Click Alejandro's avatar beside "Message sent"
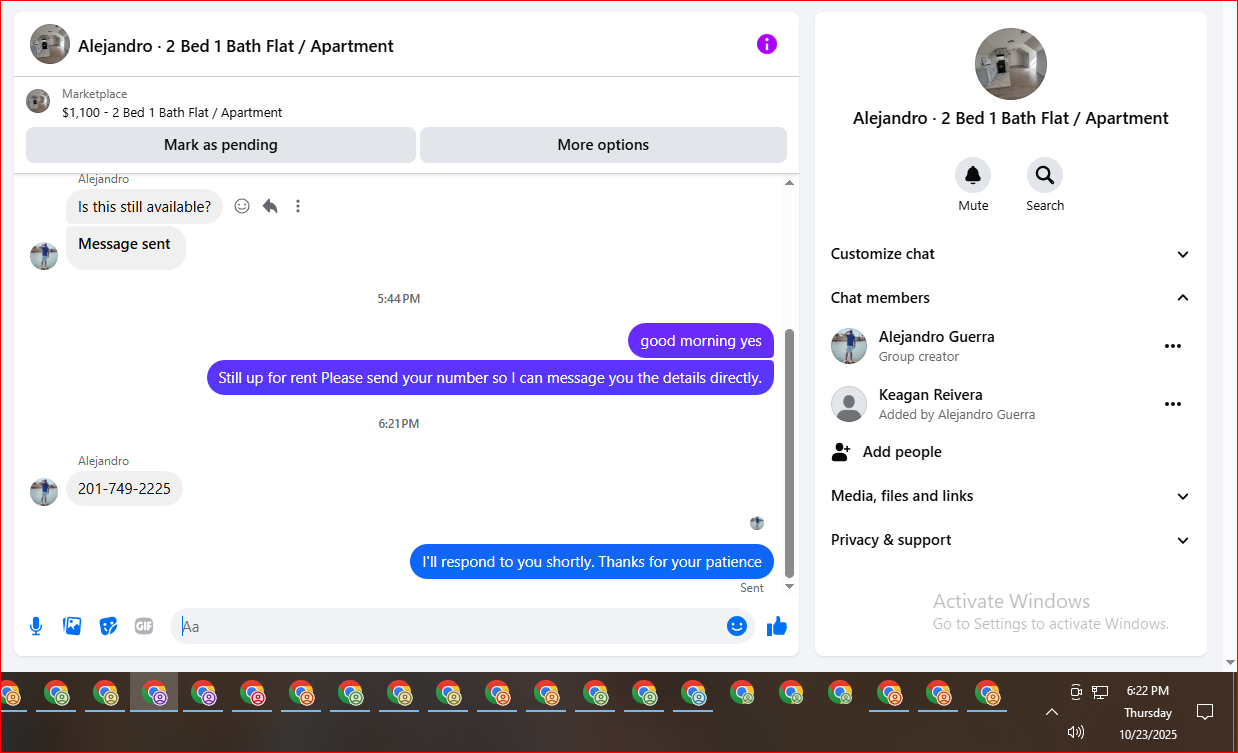The image size is (1238, 753). [44, 255]
